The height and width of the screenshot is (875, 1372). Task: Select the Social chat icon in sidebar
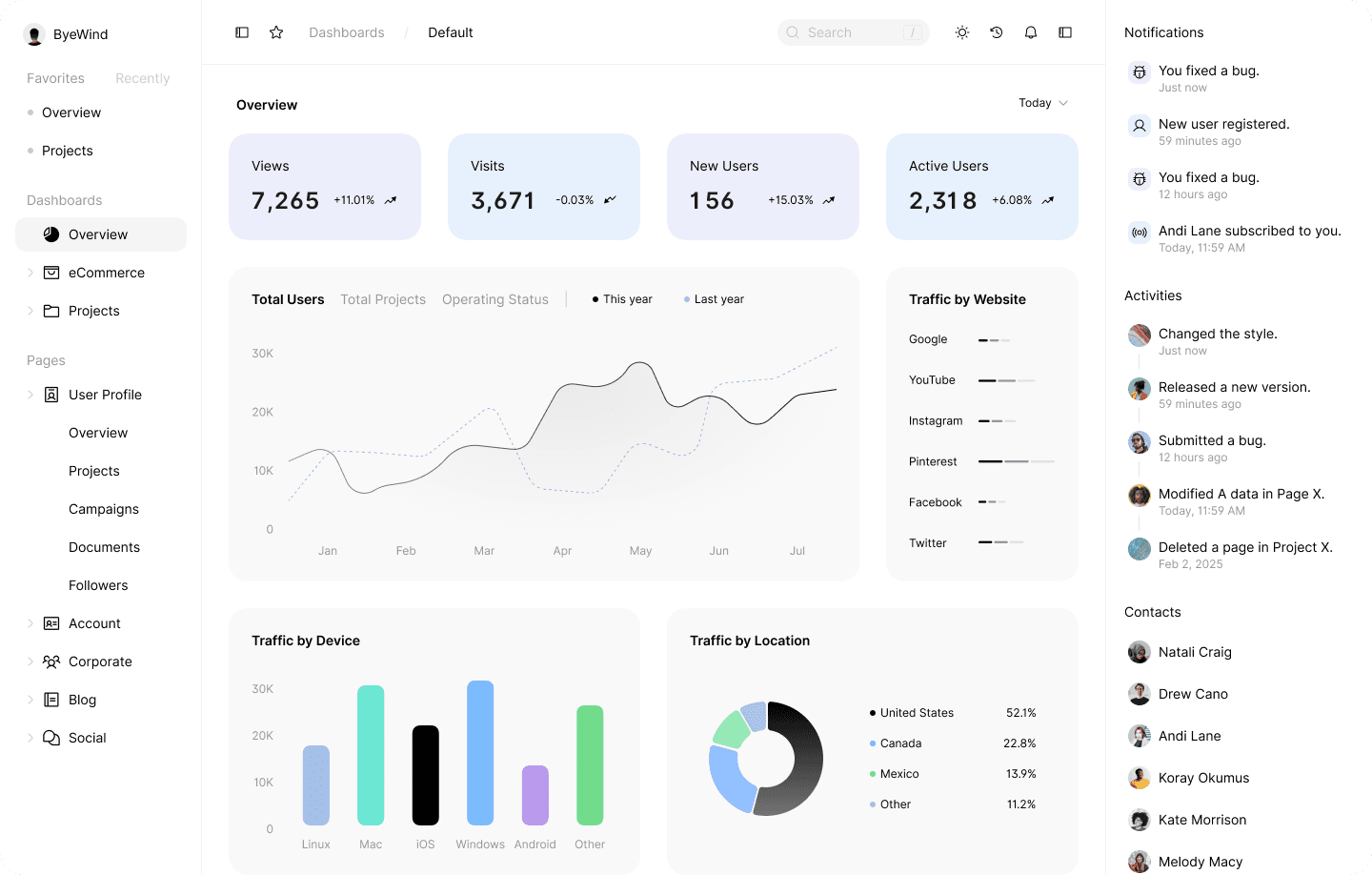click(x=50, y=737)
